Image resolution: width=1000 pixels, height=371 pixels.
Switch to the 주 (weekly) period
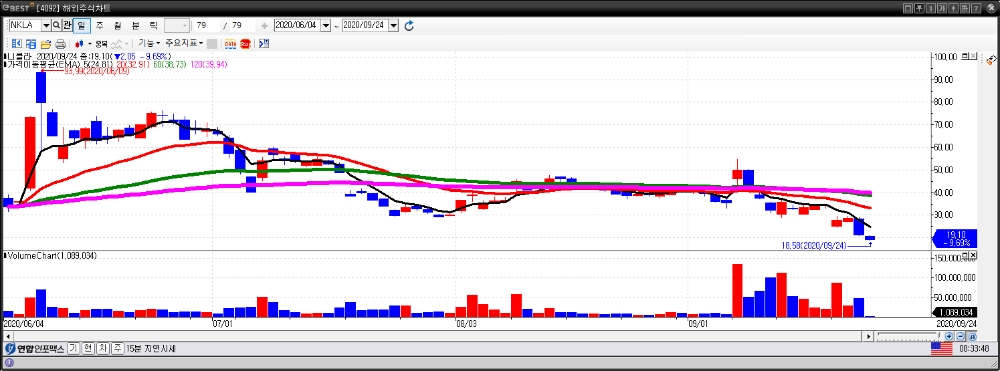99,25
